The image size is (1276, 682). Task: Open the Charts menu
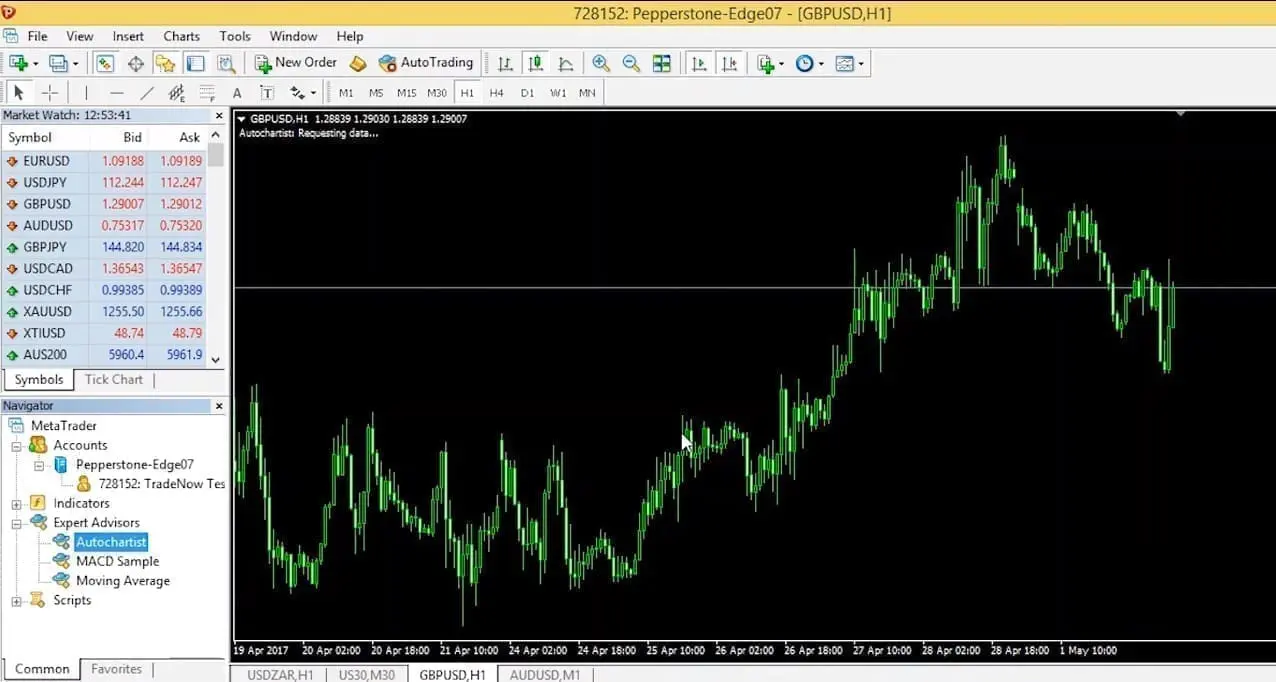181,36
